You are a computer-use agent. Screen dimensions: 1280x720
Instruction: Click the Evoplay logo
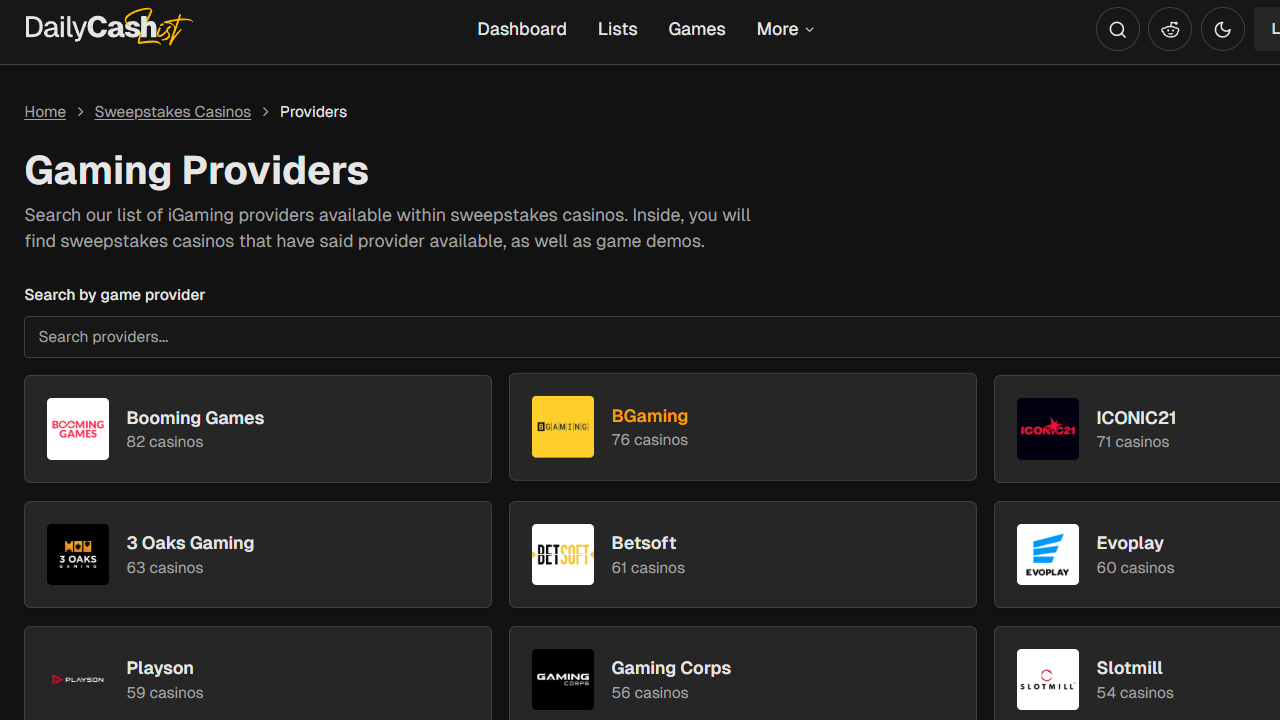pos(1048,554)
